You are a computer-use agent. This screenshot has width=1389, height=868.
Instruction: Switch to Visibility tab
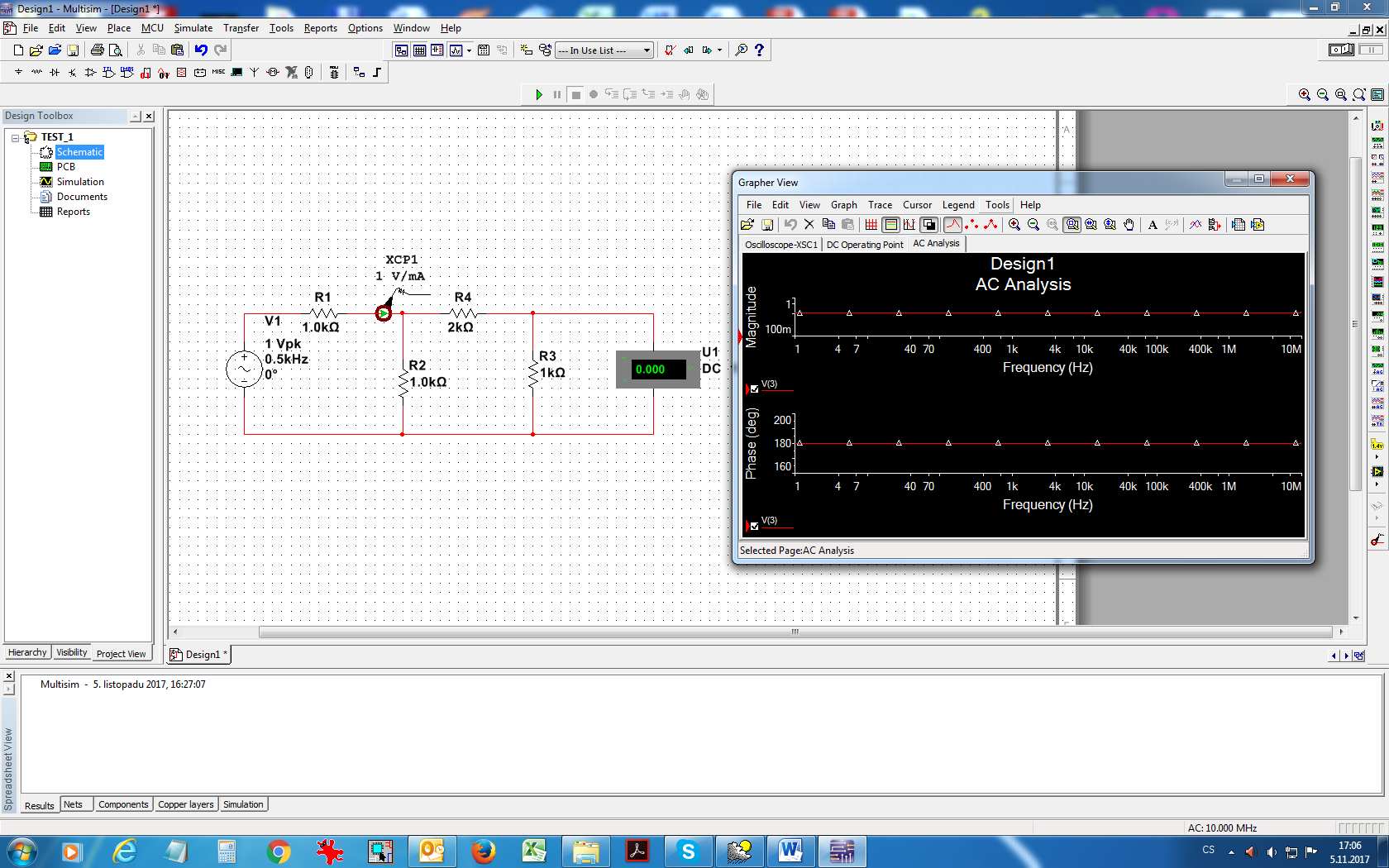pos(72,653)
